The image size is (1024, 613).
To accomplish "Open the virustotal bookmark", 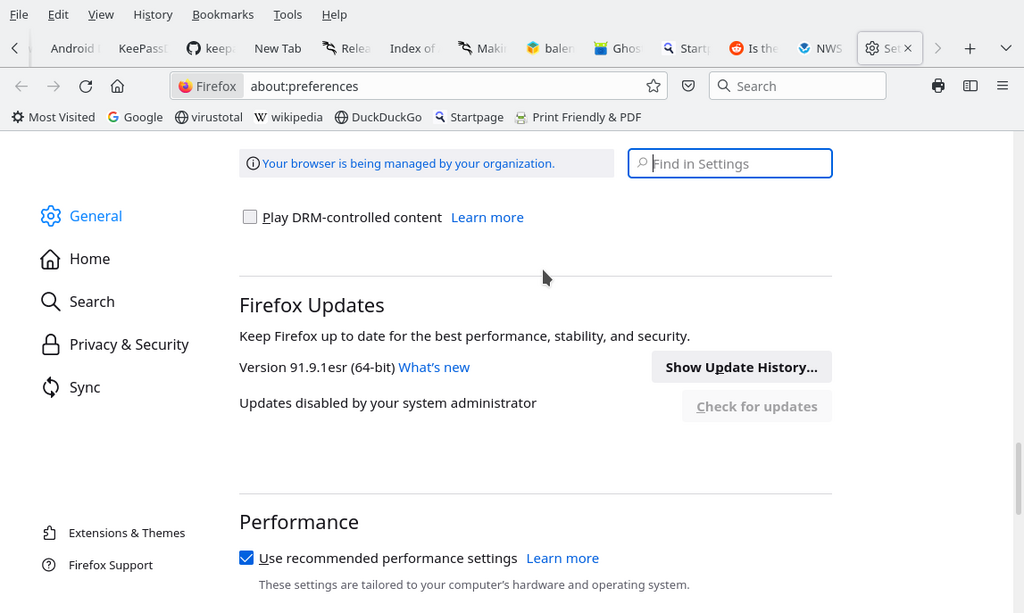I will [209, 118].
